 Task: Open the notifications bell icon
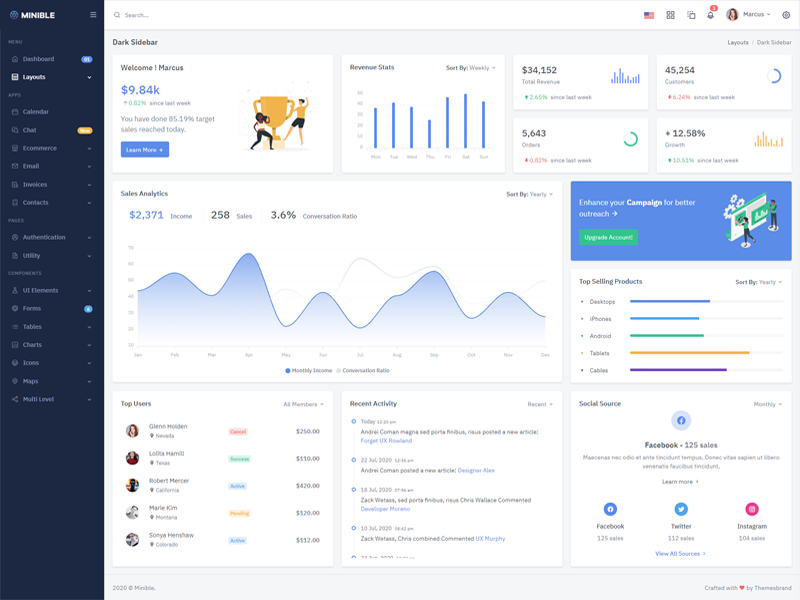coord(710,15)
